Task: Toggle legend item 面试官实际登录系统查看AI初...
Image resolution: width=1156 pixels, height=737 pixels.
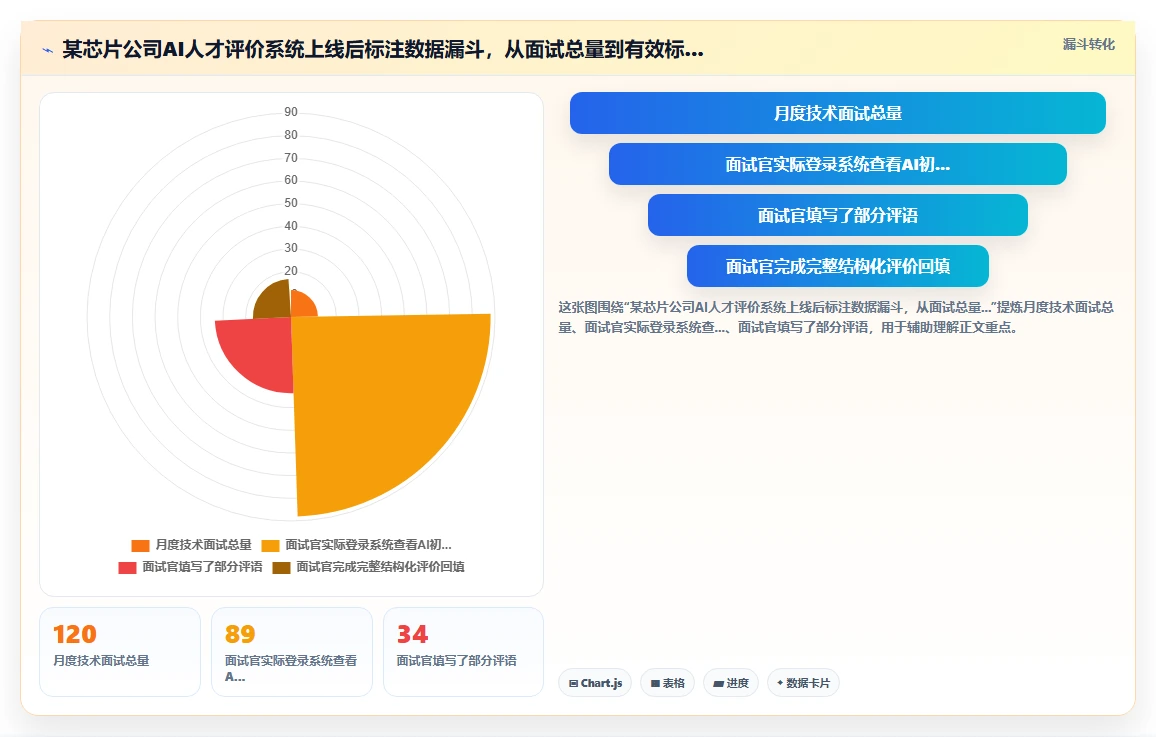Action: pos(357,545)
